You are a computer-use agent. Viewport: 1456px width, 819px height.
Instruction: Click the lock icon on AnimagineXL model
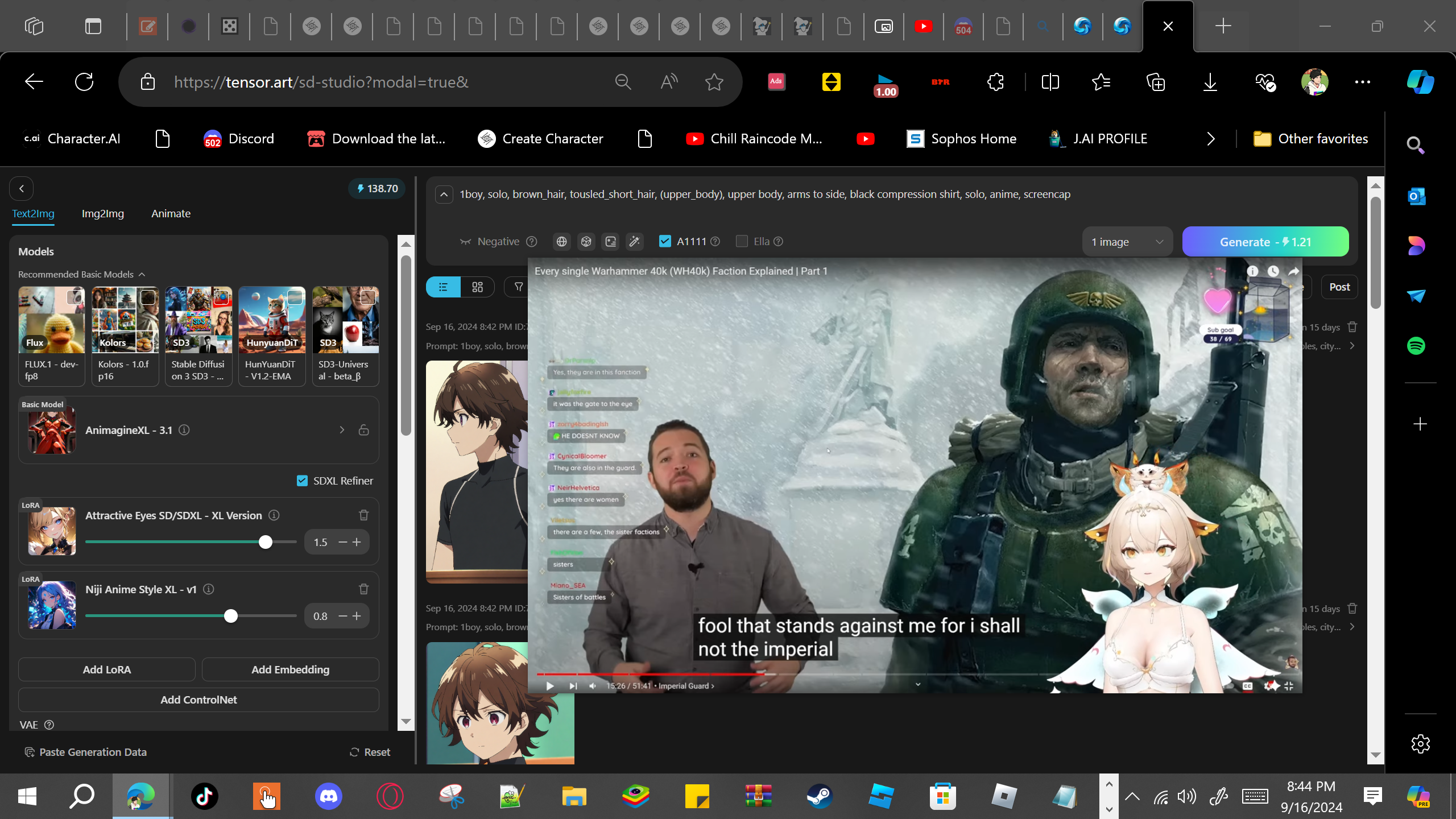point(364,430)
